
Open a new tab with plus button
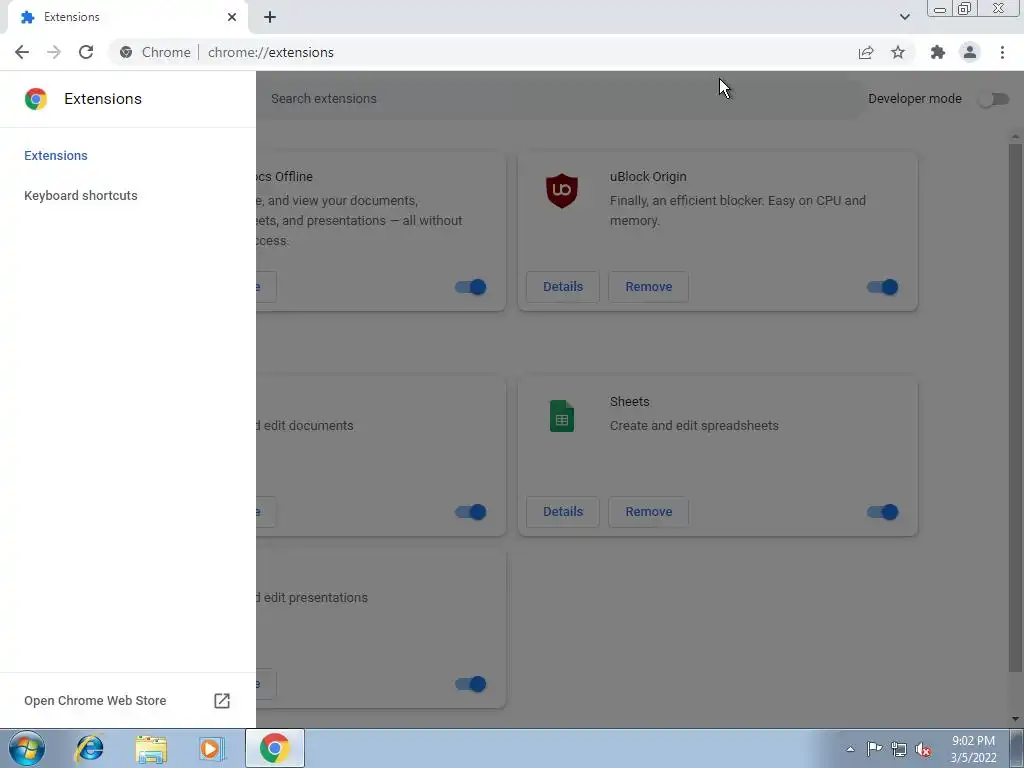pyautogui.click(x=270, y=18)
